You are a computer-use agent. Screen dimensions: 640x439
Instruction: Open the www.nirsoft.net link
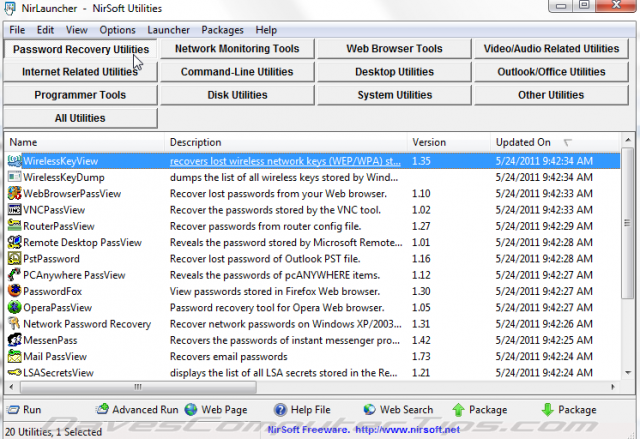pyautogui.click(x=407, y=430)
